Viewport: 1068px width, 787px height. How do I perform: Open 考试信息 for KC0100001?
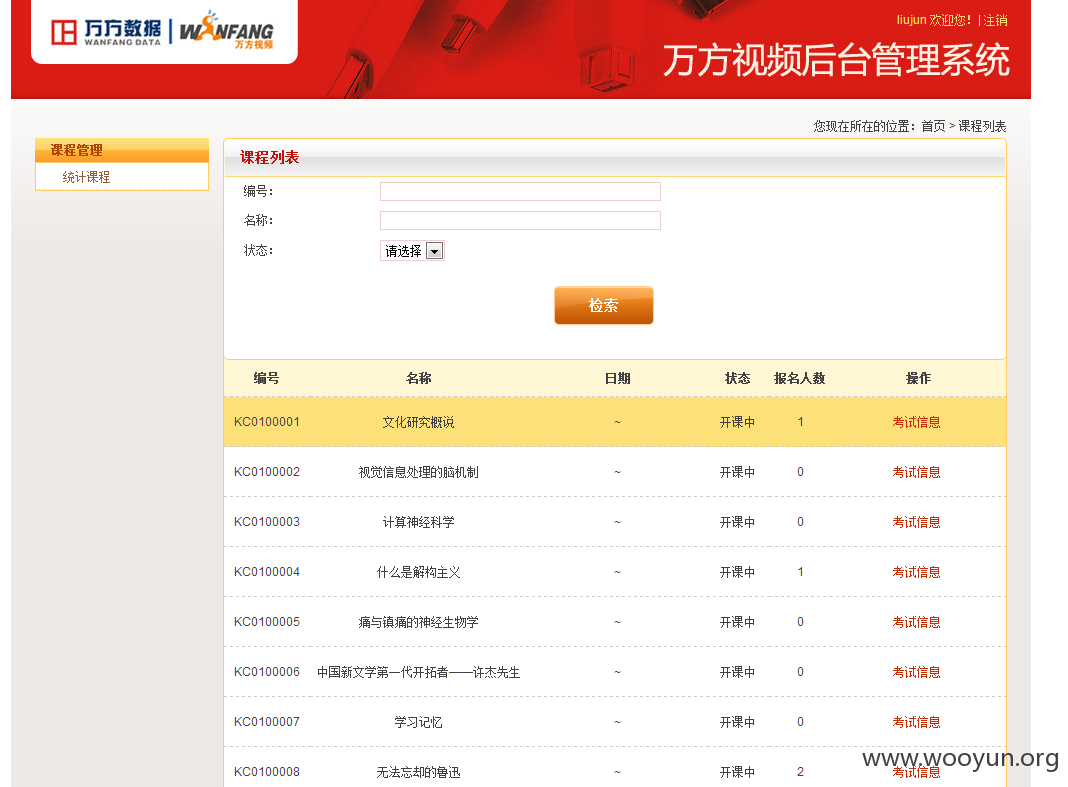pyautogui.click(x=916, y=422)
